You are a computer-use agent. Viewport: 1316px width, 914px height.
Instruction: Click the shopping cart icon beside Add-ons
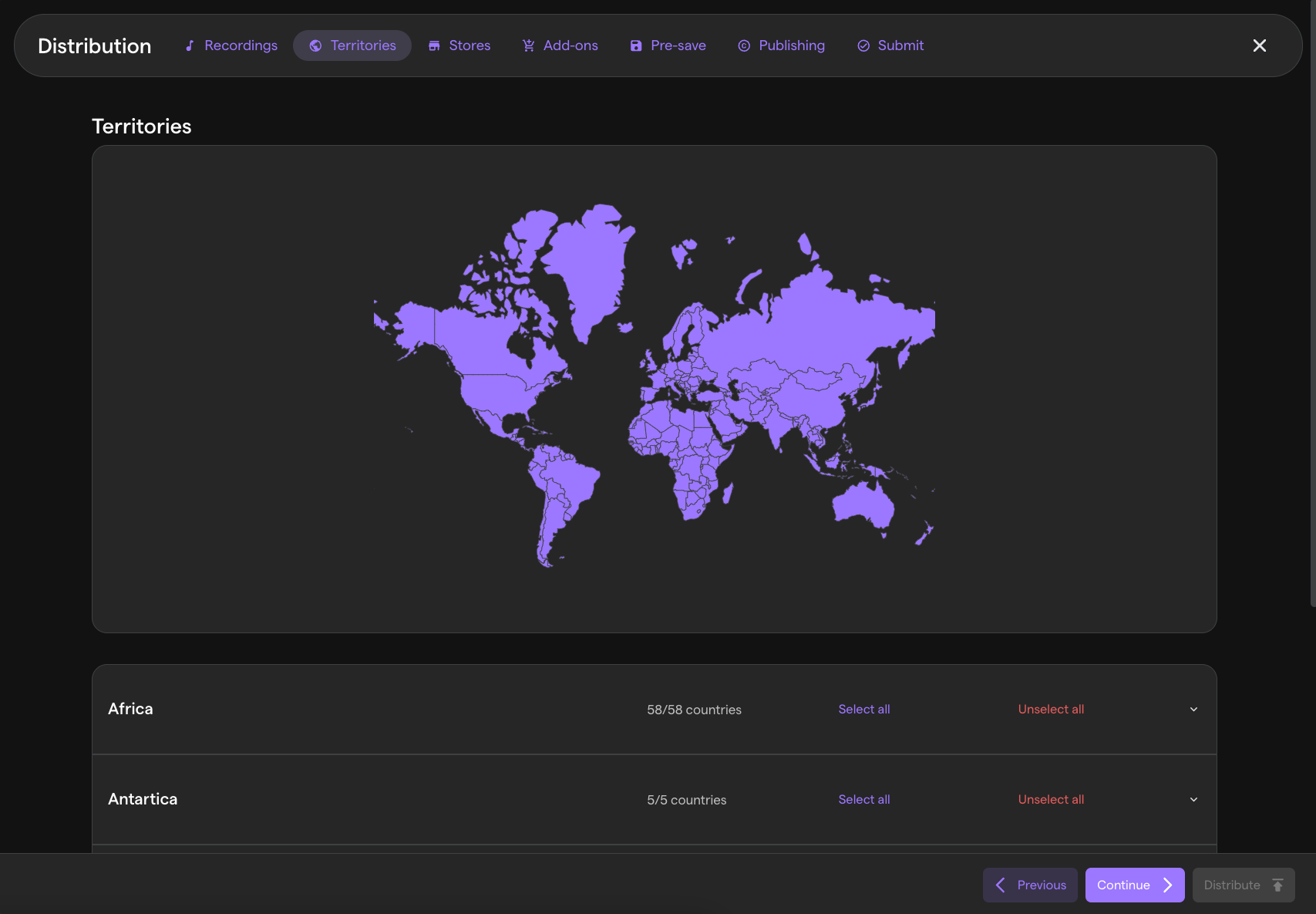tap(528, 46)
